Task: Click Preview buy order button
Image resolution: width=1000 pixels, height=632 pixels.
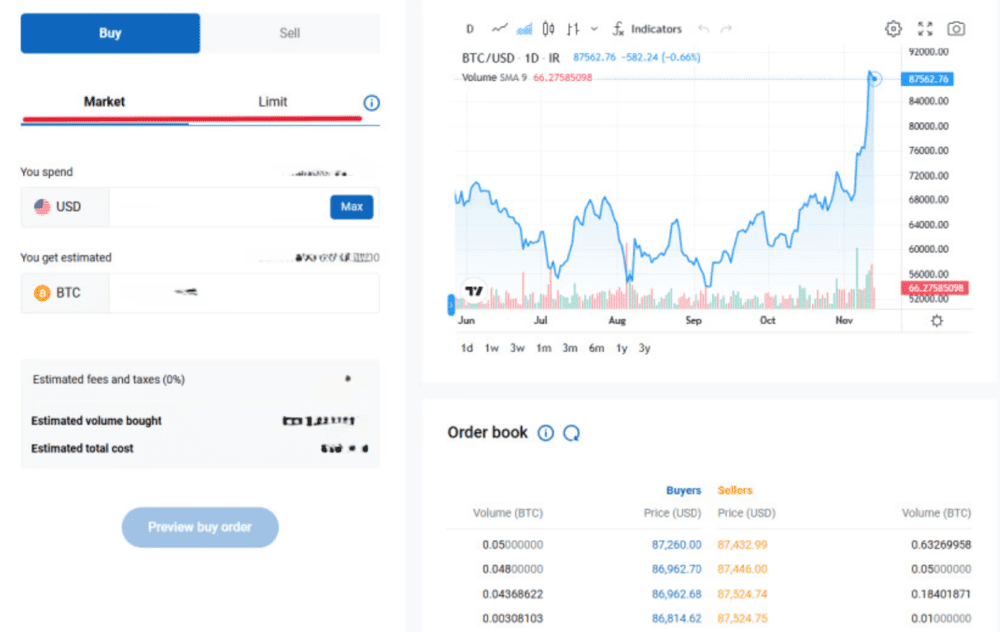Action: click(x=200, y=527)
